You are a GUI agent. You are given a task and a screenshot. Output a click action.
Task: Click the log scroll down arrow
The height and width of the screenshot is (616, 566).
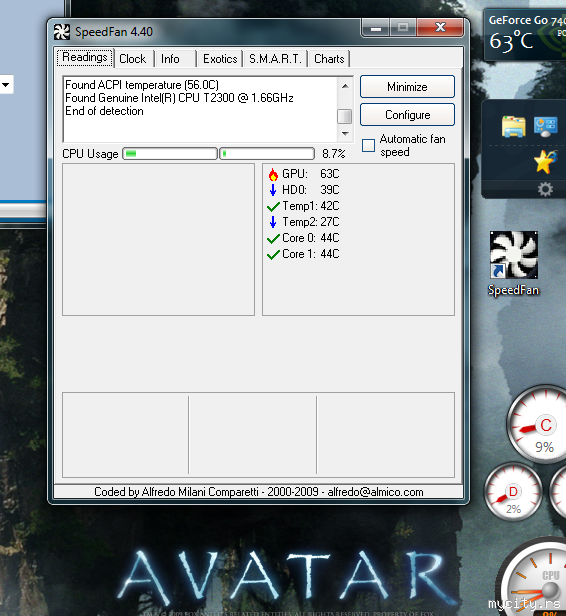345,134
